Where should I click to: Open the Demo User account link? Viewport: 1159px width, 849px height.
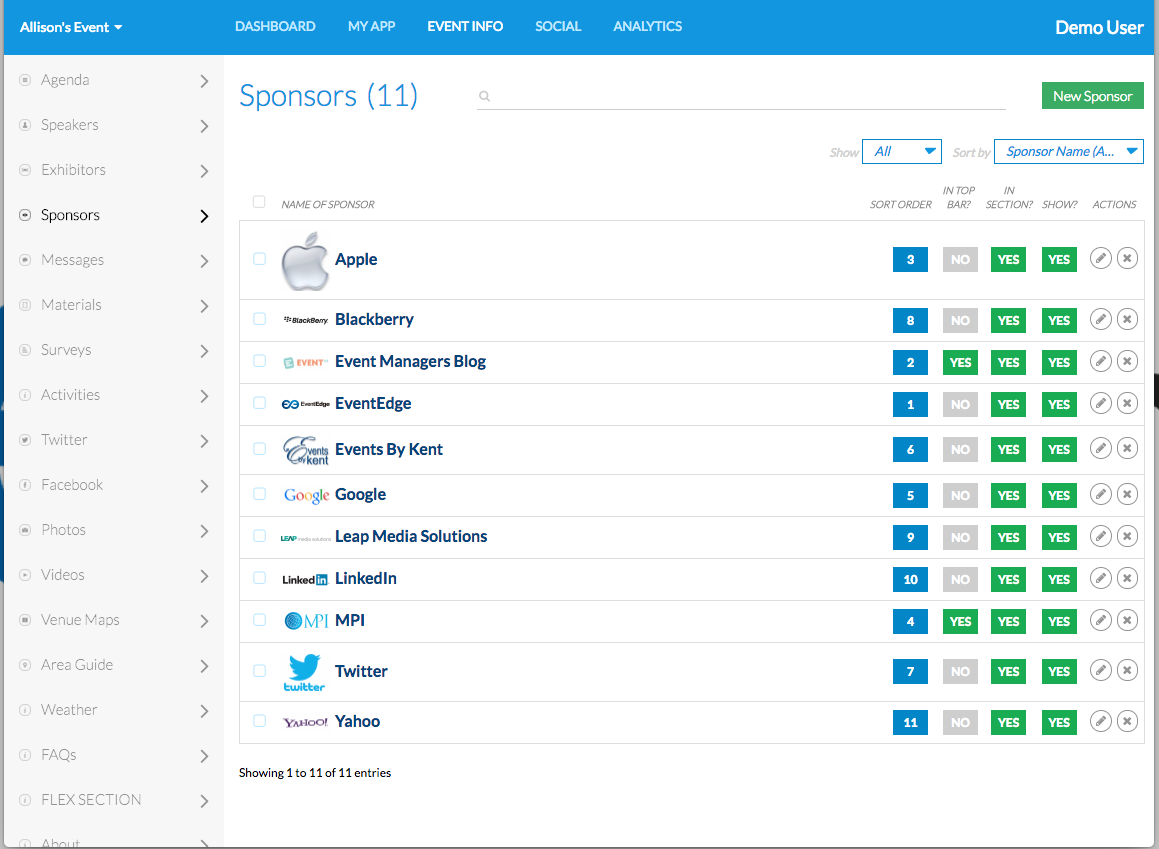(x=1099, y=27)
